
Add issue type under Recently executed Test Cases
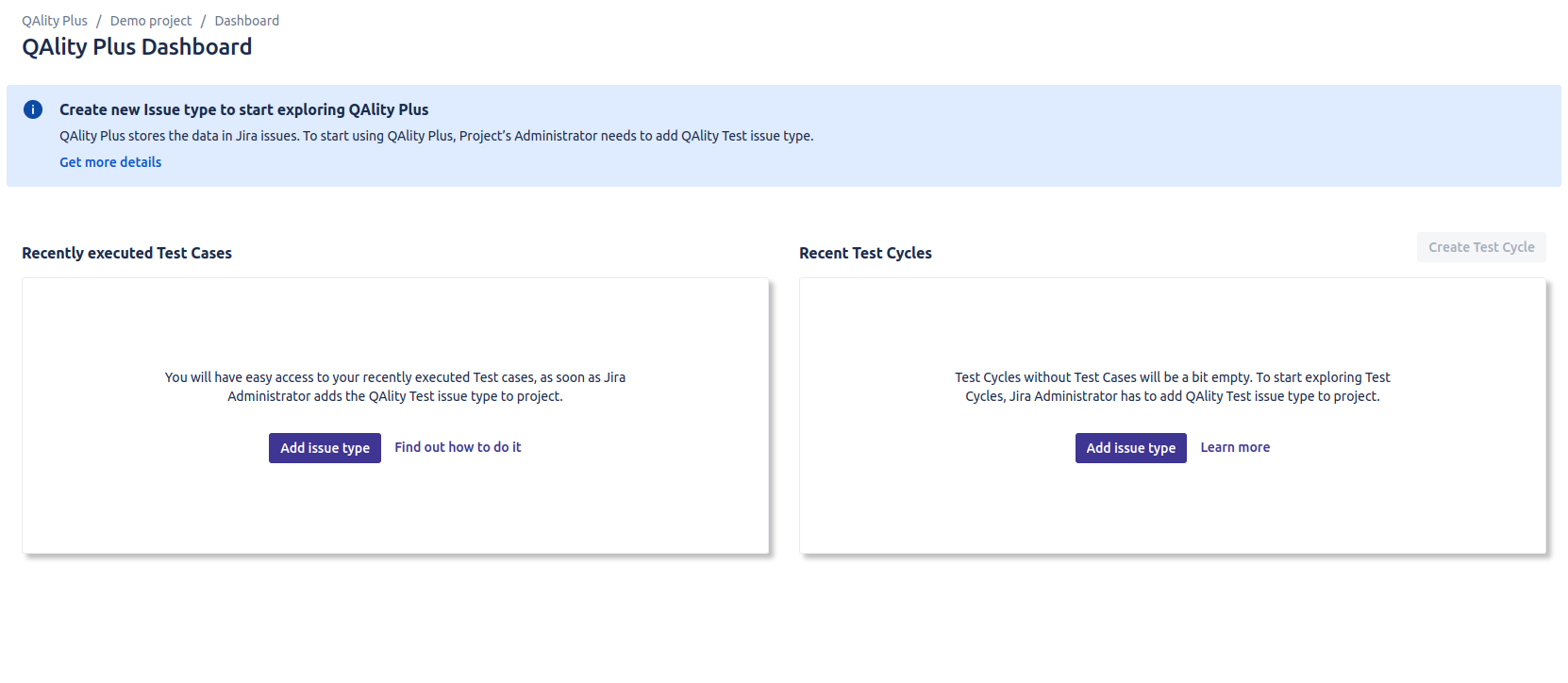click(325, 448)
